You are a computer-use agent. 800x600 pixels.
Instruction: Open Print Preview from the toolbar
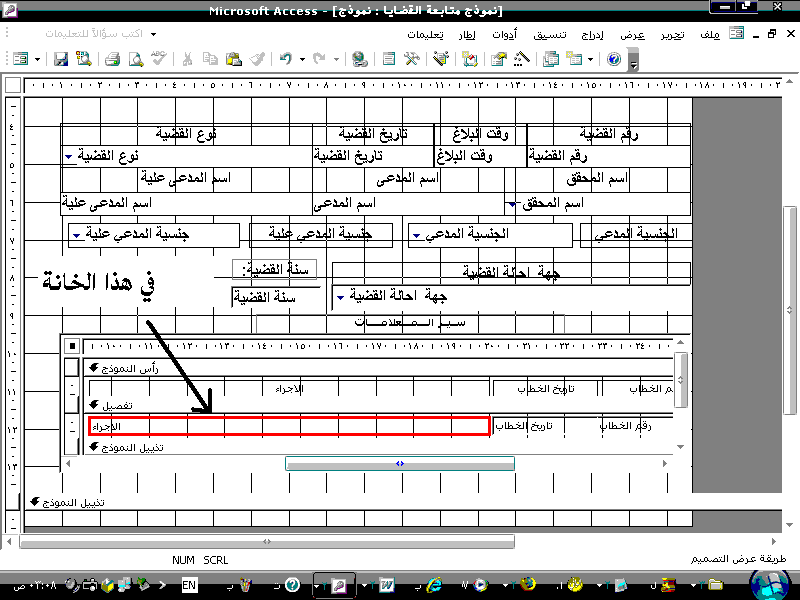[x=135, y=59]
